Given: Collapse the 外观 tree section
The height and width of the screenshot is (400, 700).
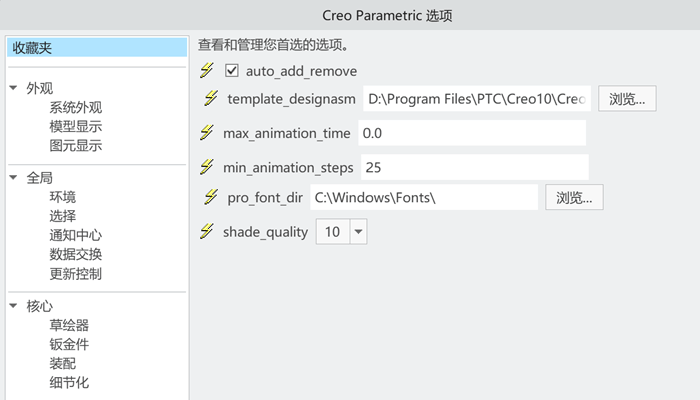Looking at the screenshot, I should [x=13, y=88].
